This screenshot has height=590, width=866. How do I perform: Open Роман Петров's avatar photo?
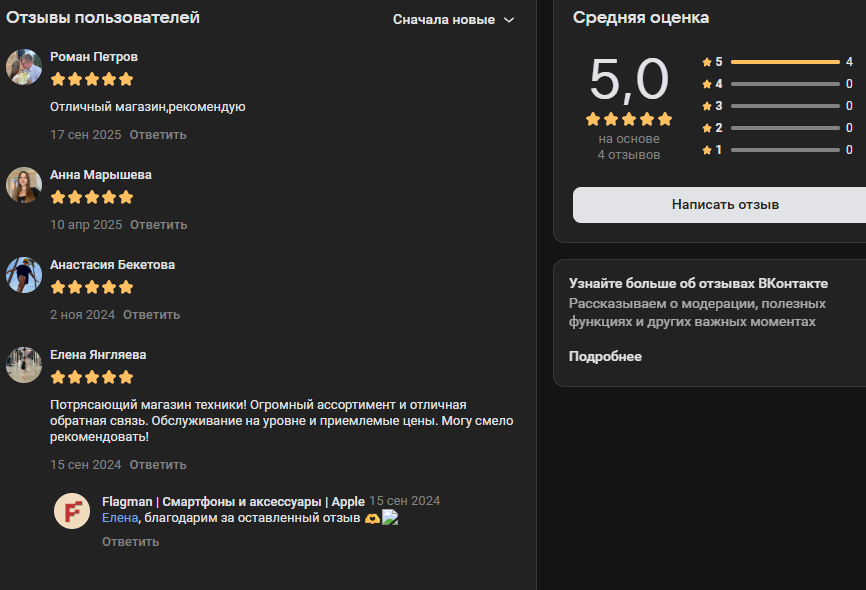click(x=24, y=67)
